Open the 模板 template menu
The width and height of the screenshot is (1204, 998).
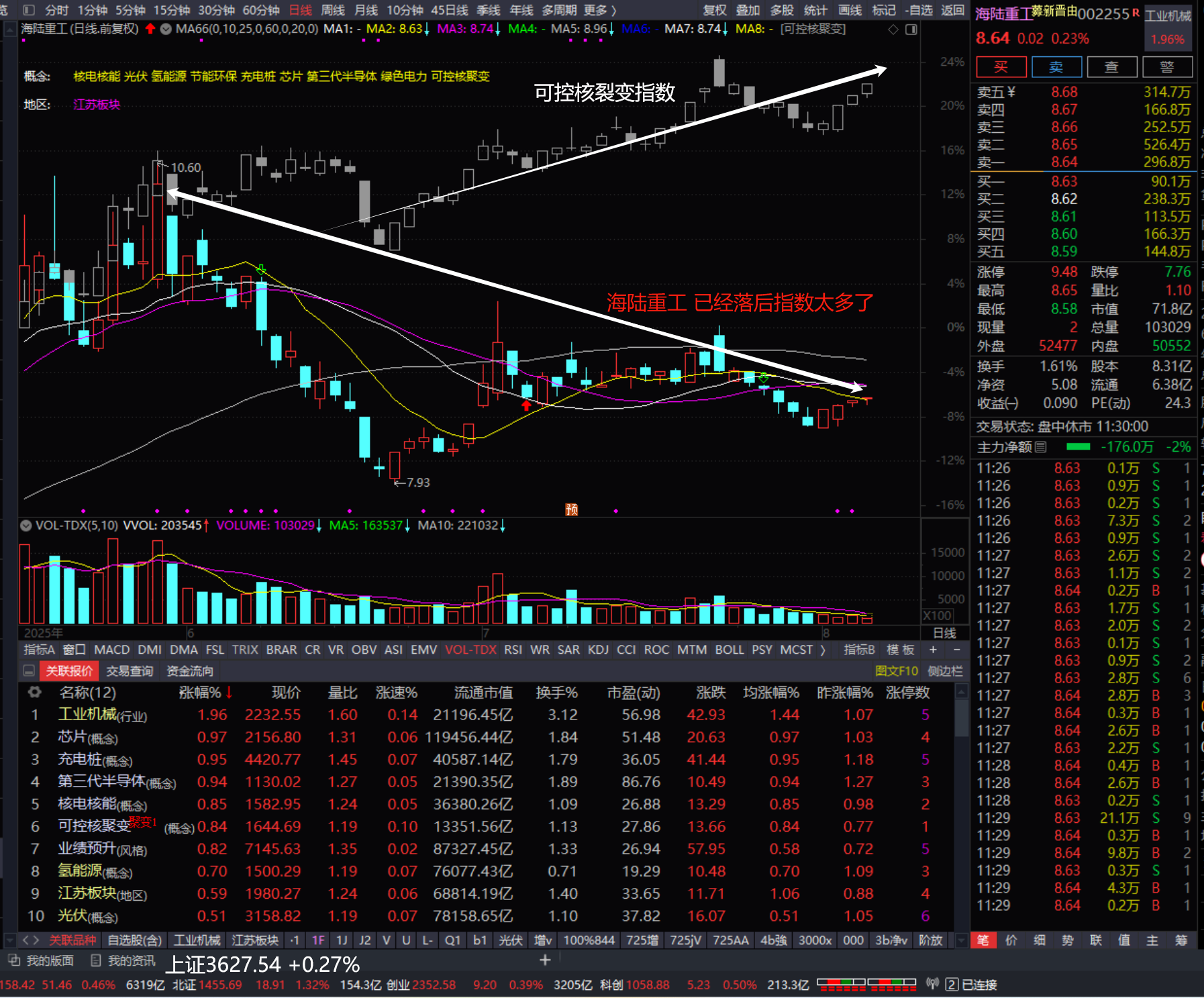tap(901, 650)
